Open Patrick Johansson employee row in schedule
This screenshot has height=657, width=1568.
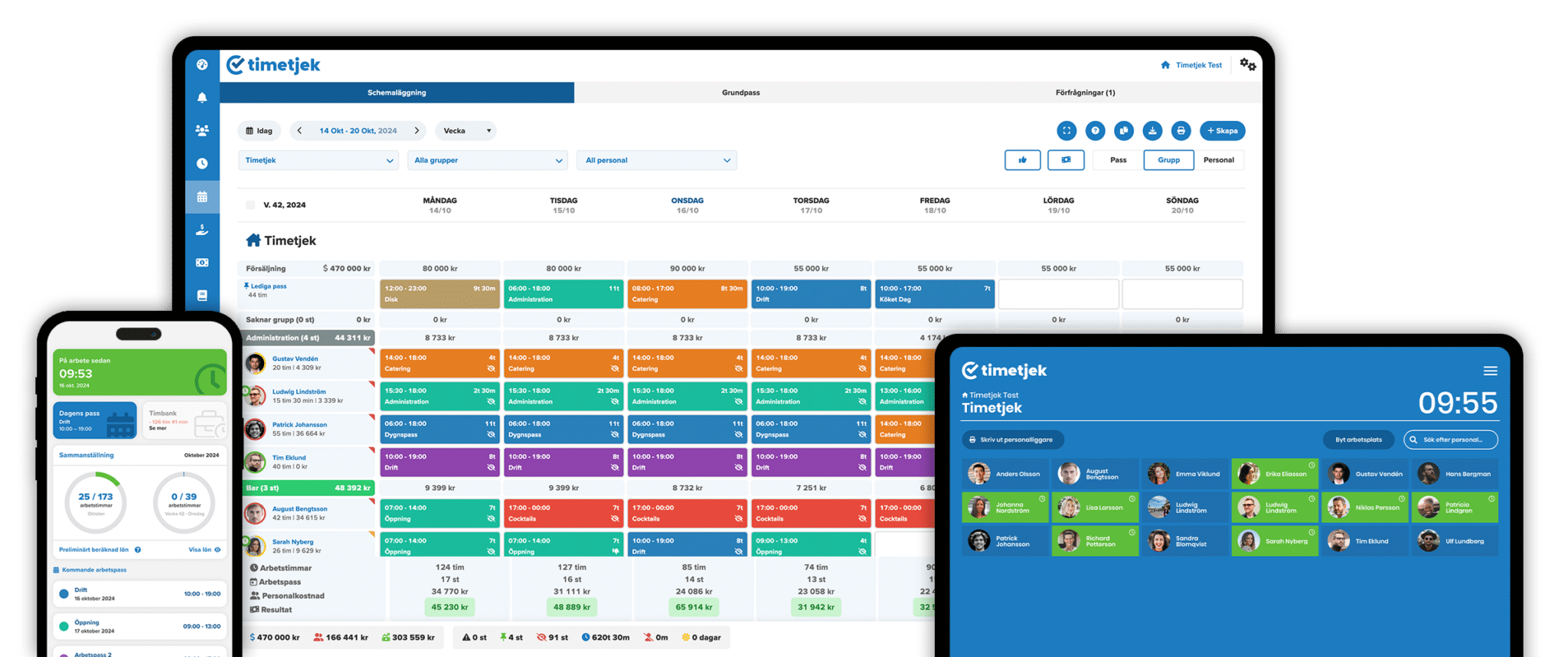tap(309, 430)
